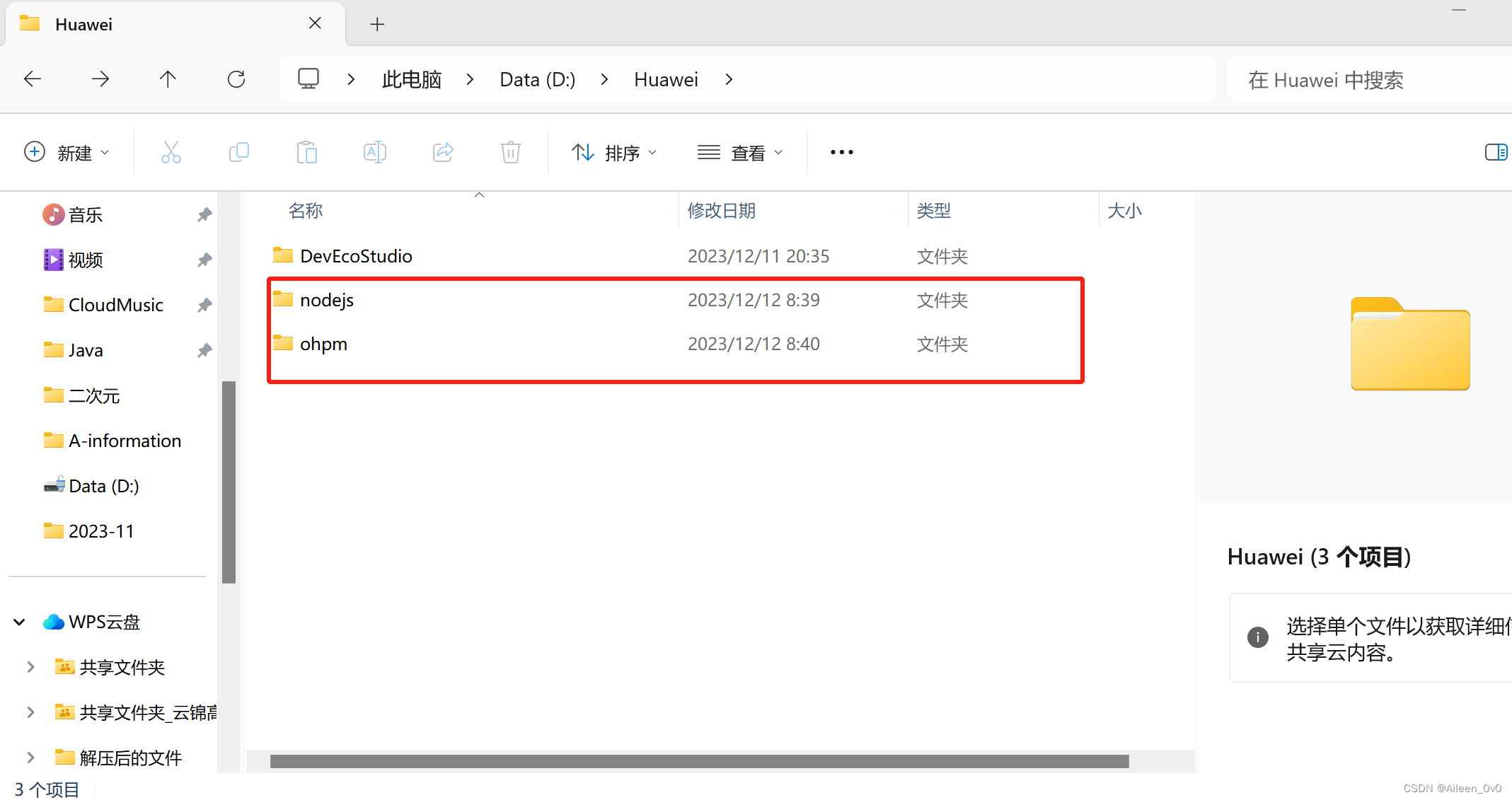Open the more options ellipsis menu
The image size is (1512, 800).
coord(841,152)
